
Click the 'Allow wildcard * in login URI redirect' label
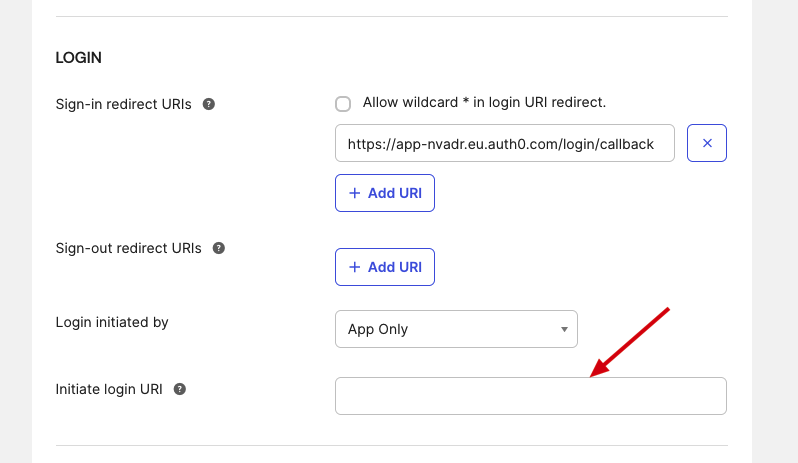coord(484,102)
